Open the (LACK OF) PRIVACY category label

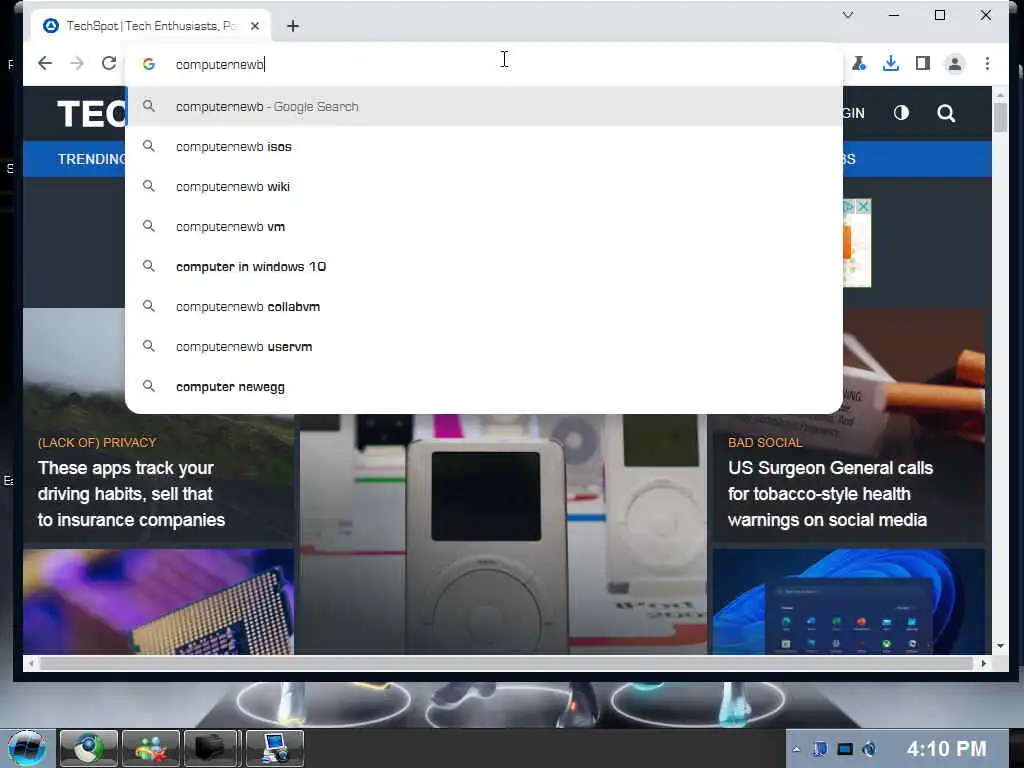(97, 442)
